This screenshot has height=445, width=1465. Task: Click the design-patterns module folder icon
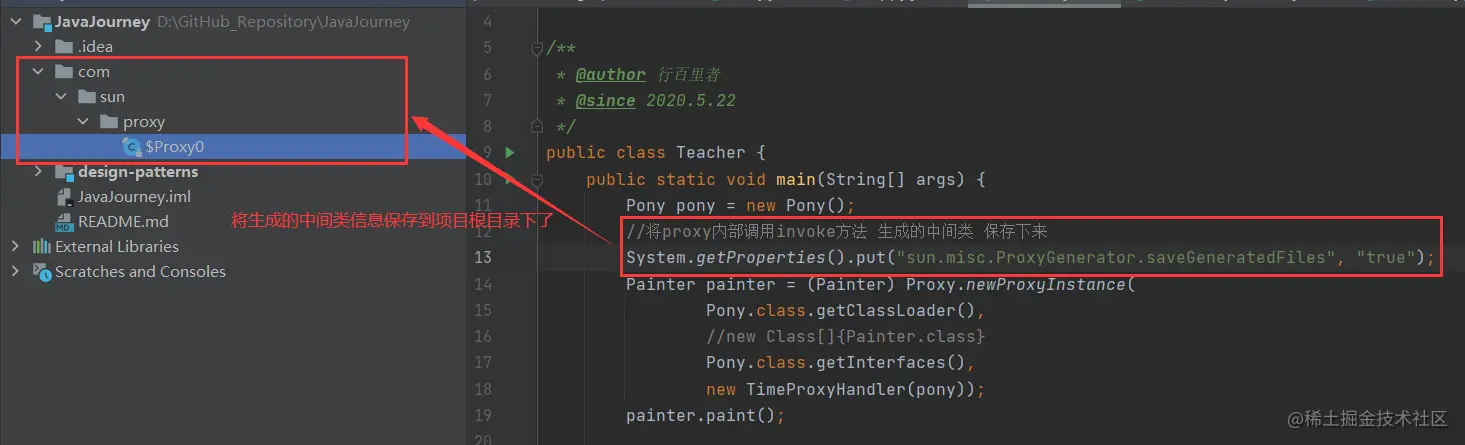[x=64, y=171]
